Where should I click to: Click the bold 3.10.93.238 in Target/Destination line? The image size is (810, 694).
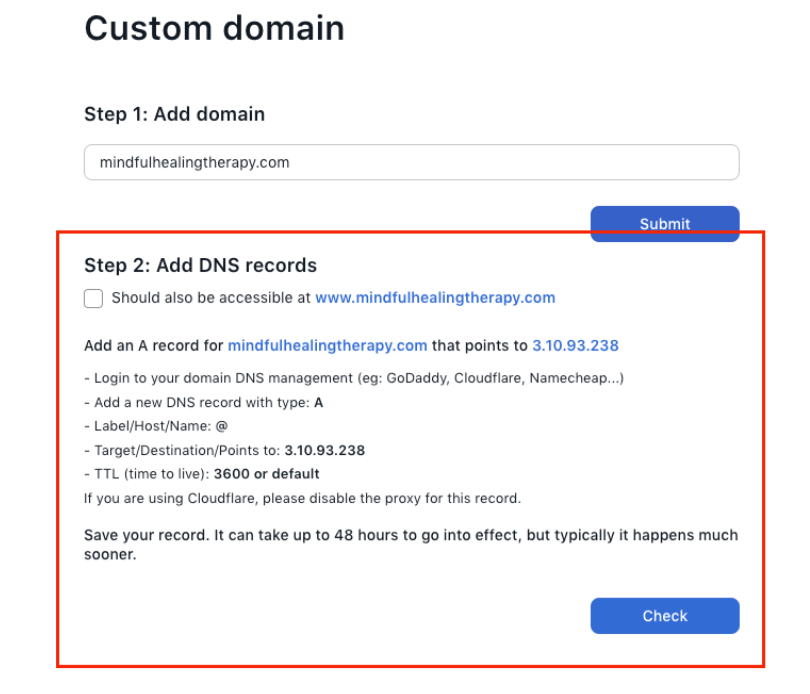324,450
